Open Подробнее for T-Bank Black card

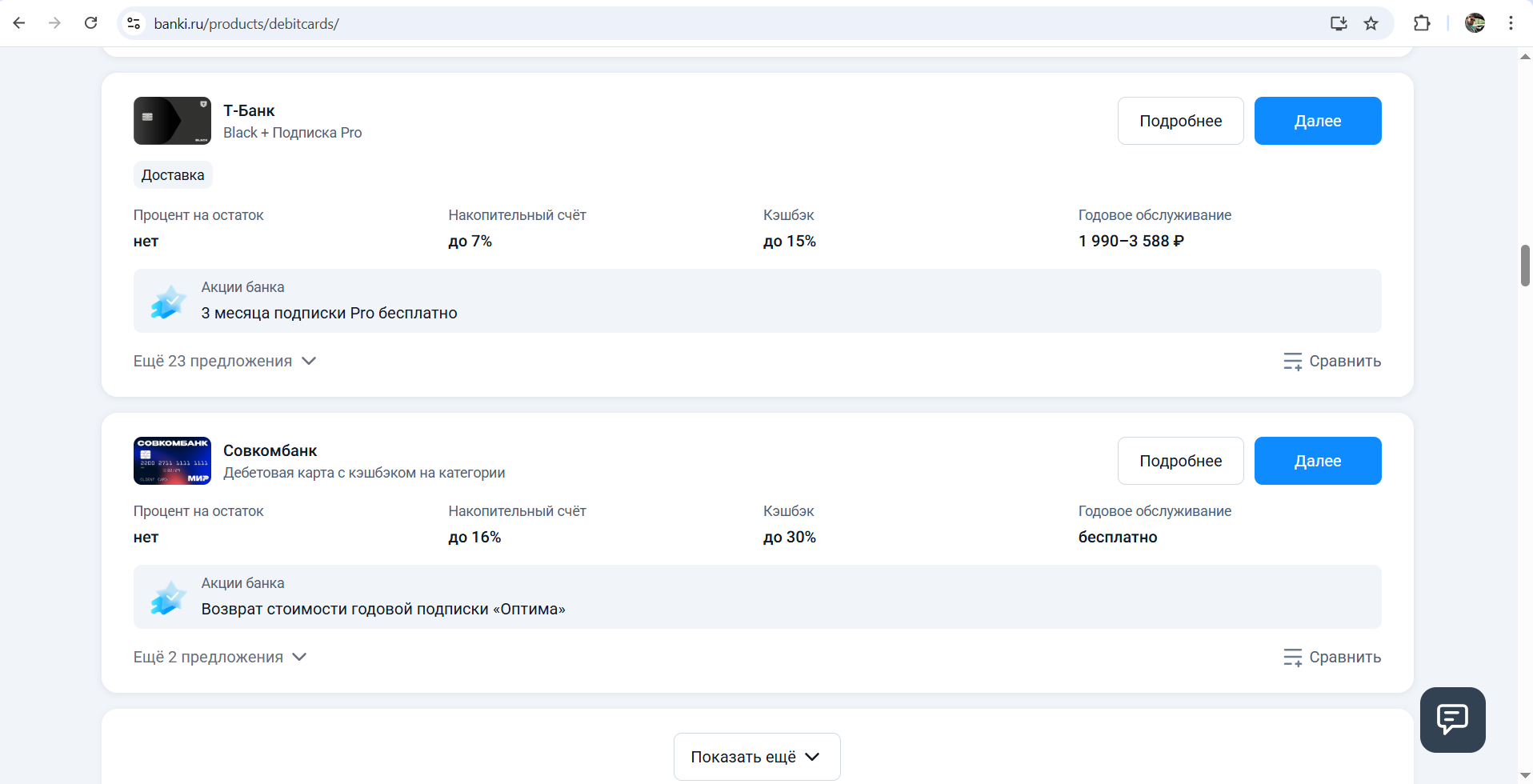click(1180, 121)
